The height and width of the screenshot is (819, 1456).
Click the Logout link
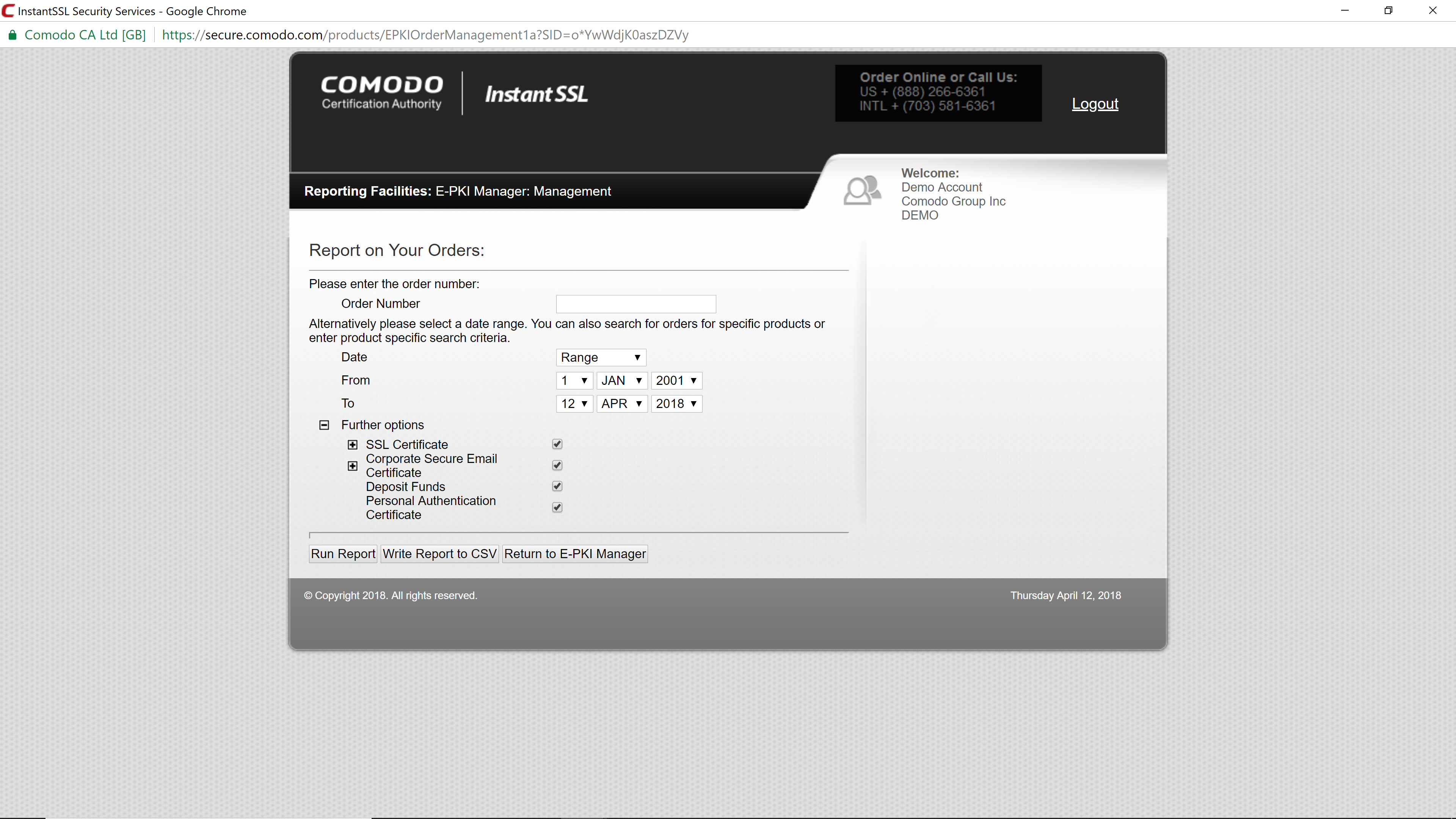point(1095,104)
